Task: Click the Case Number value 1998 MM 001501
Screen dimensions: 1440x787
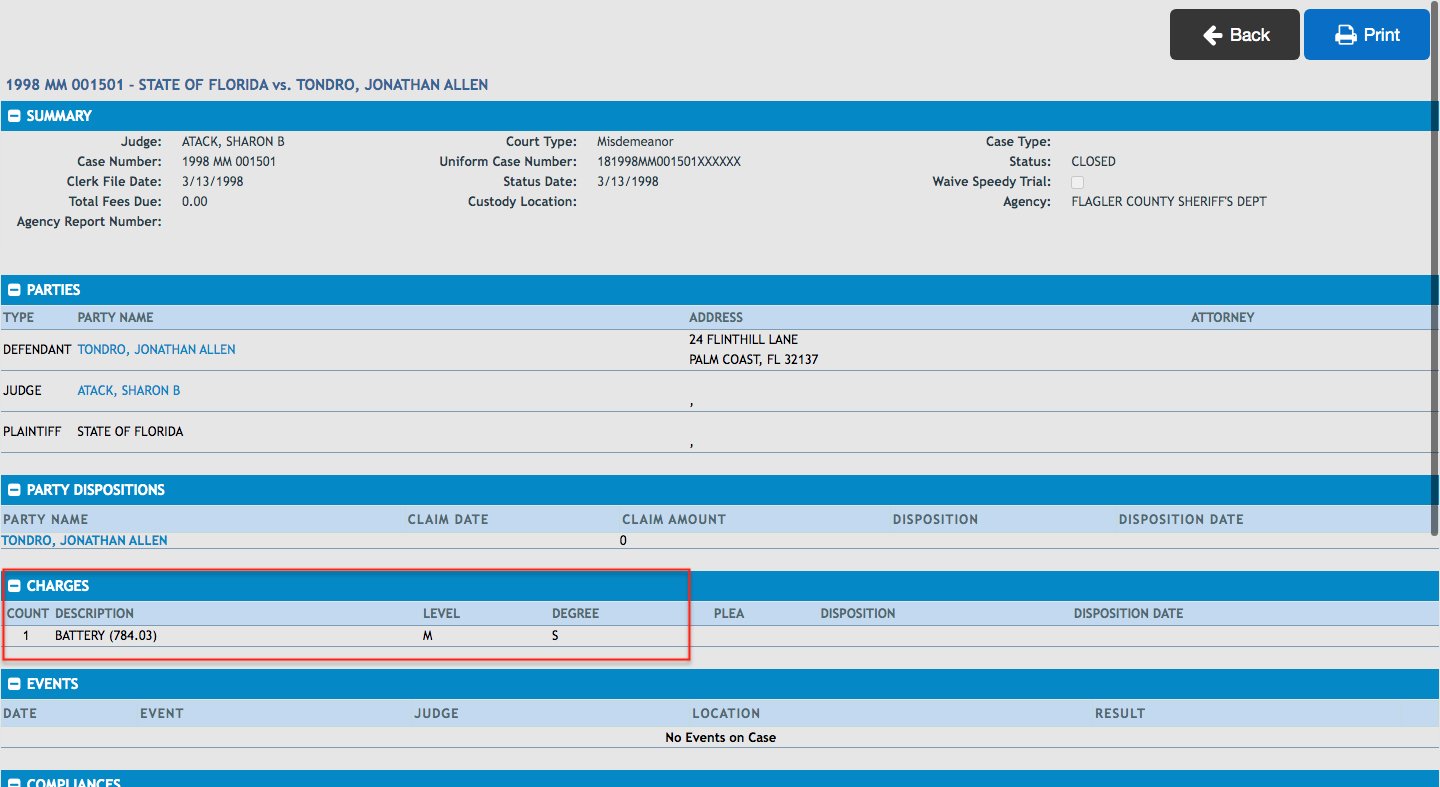Action: pos(229,162)
